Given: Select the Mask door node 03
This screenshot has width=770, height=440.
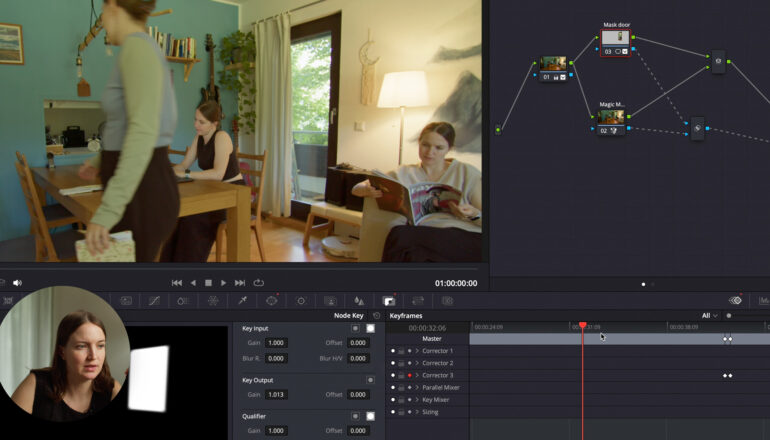Looking at the screenshot, I should pyautogui.click(x=615, y=43).
